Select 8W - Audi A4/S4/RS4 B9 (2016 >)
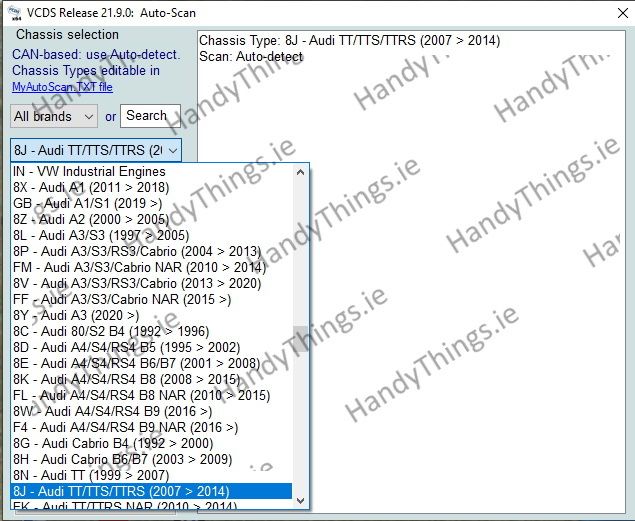 [151, 411]
